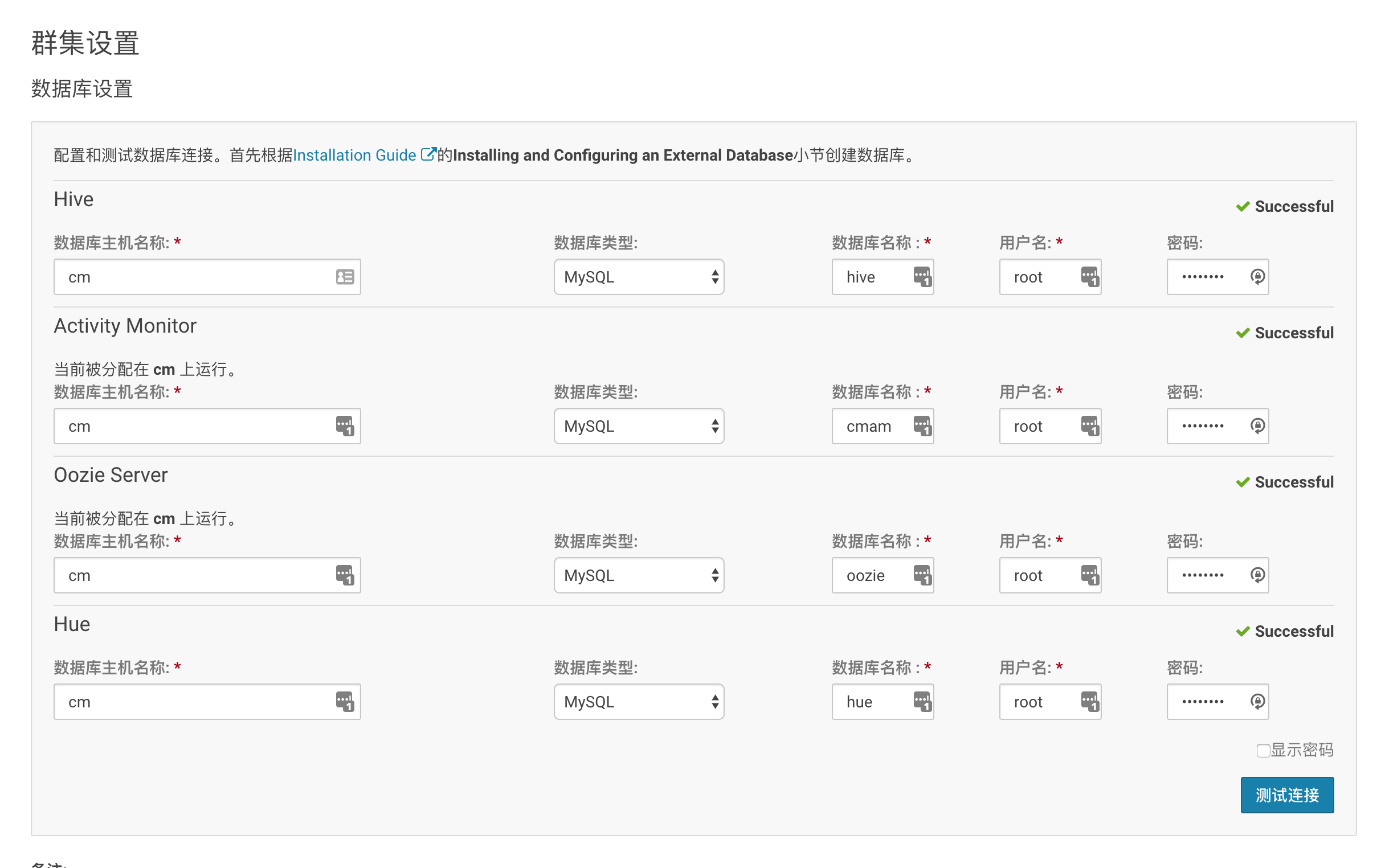Open Hive database type MySQL dropdown

coord(638,277)
